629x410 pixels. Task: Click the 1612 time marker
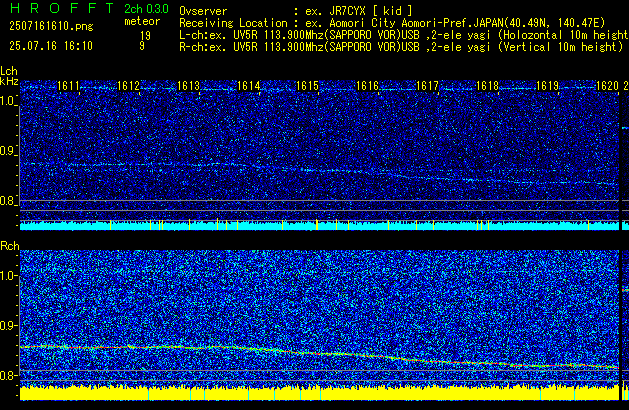pyautogui.click(x=128, y=86)
